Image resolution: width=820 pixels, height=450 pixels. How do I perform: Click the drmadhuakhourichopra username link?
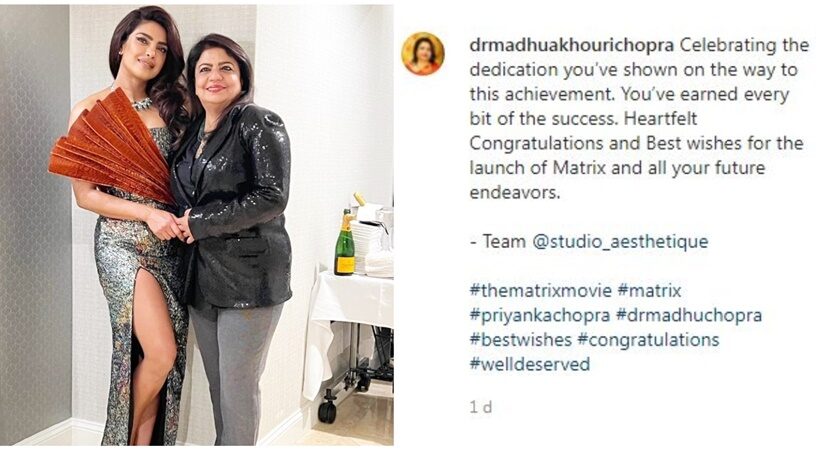point(572,46)
